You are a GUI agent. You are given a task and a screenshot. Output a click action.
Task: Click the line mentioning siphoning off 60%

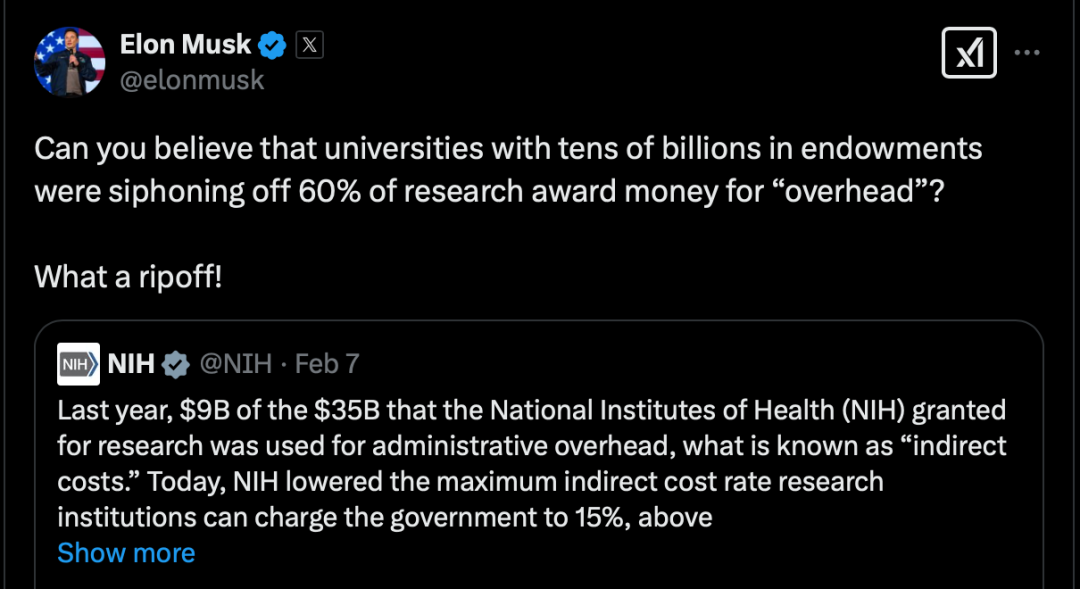coord(489,192)
